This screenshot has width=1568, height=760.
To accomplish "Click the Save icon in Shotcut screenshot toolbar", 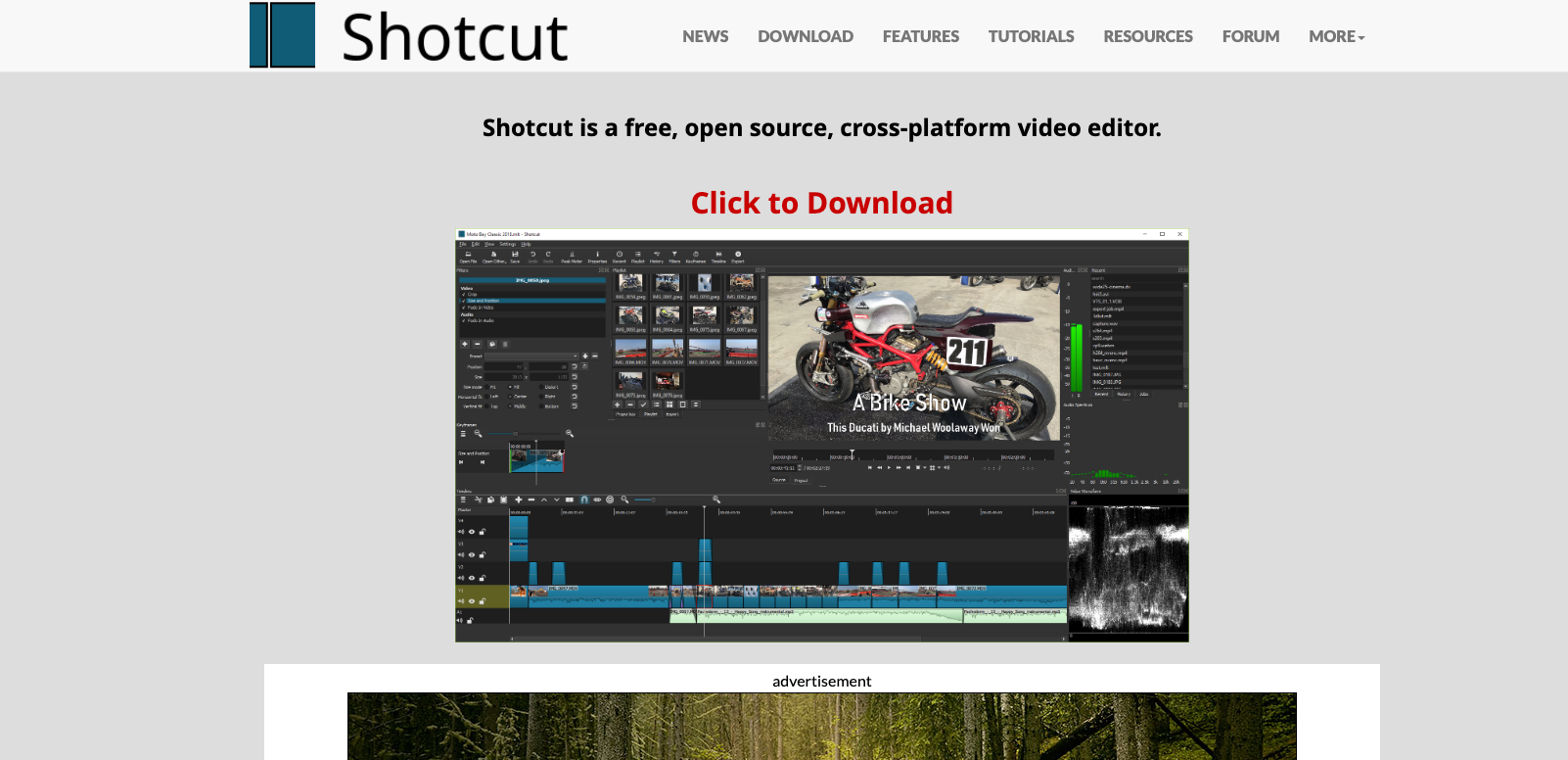I will coord(515,257).
